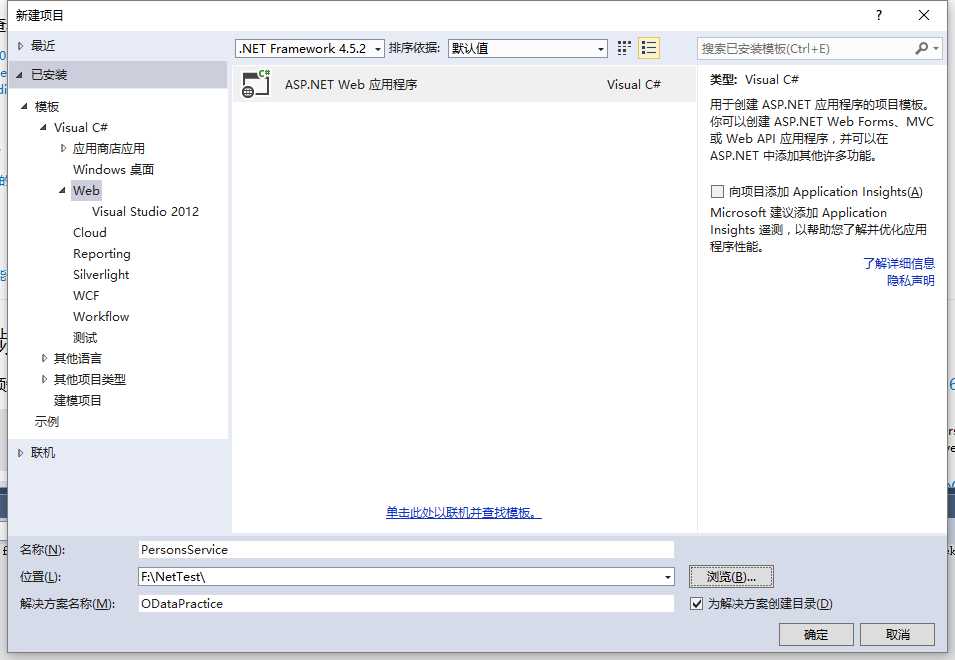This screenshot has height=660, width=955.
Task: Select the Cloud category
Action: tap(90, 233)
